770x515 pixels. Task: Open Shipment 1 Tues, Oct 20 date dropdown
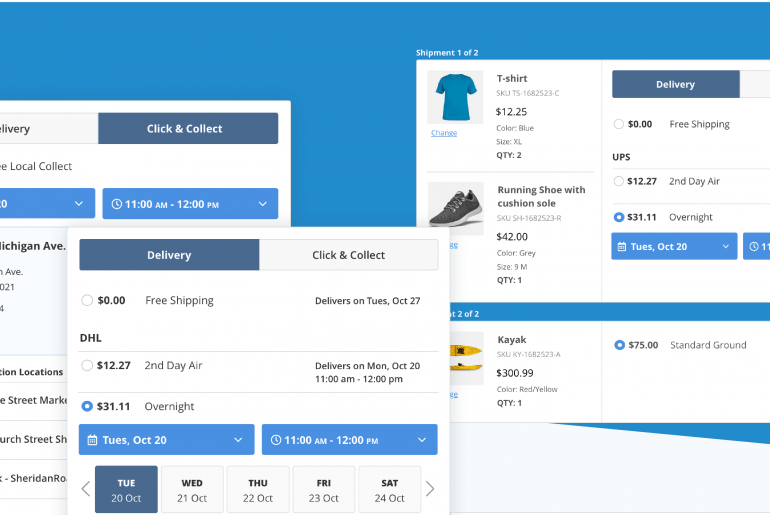pyautogui.click(x=674, y=246)
